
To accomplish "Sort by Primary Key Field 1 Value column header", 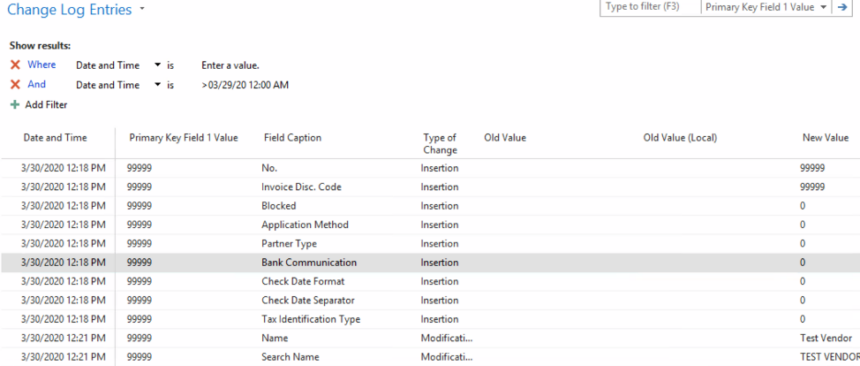I will (183, 138).
